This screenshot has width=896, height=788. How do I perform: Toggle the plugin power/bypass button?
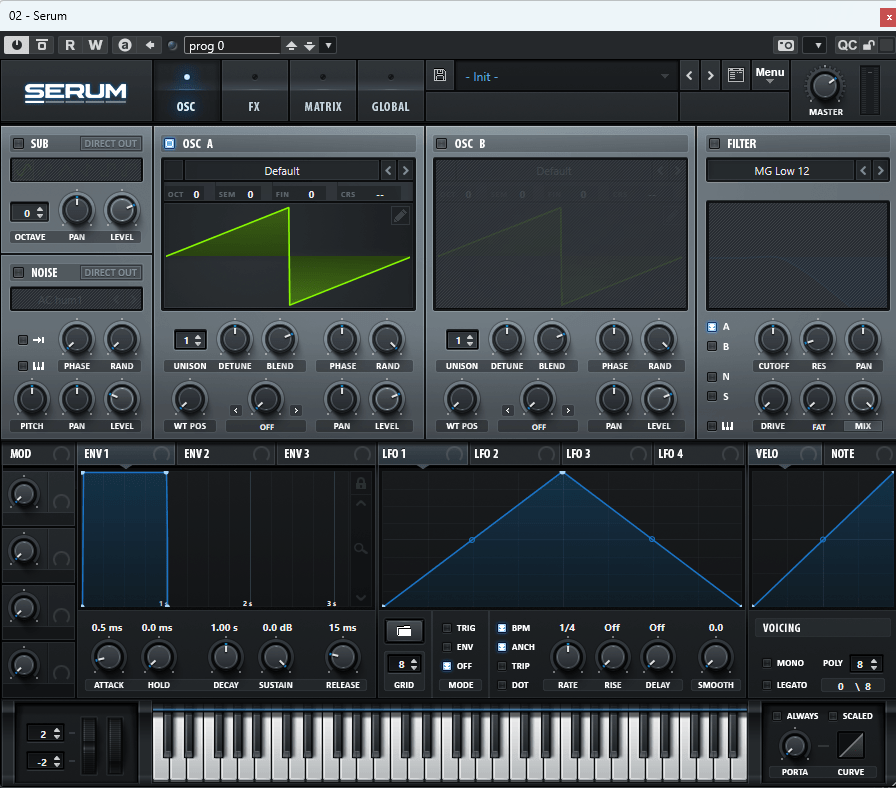[x=17, y=45]
